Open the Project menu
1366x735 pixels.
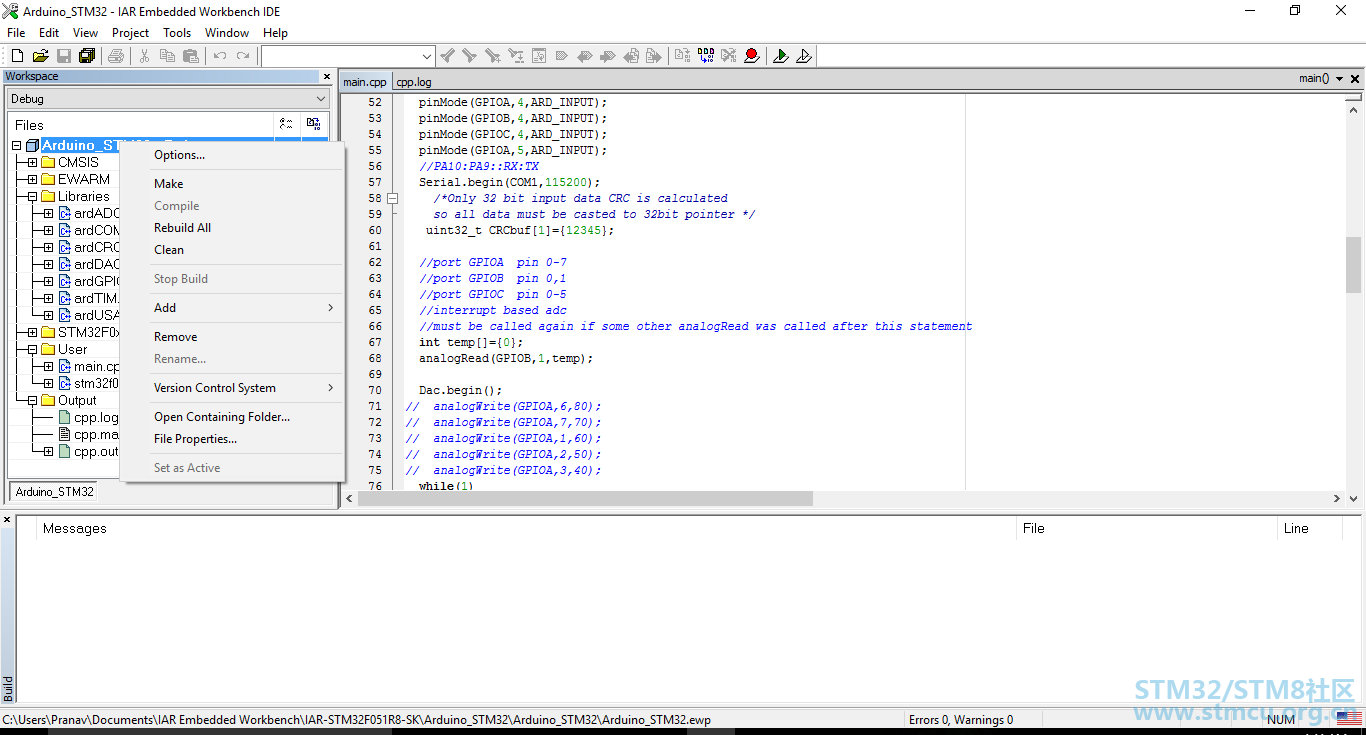[x=131, y=33]
